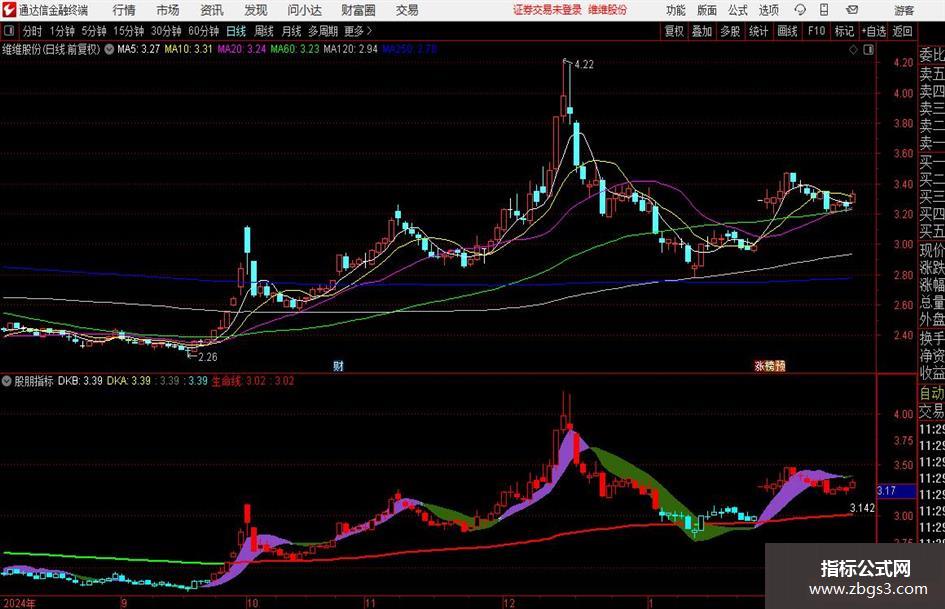945x609 pixels.
Task: Open the 交易 menu
Action: (407, 10)
